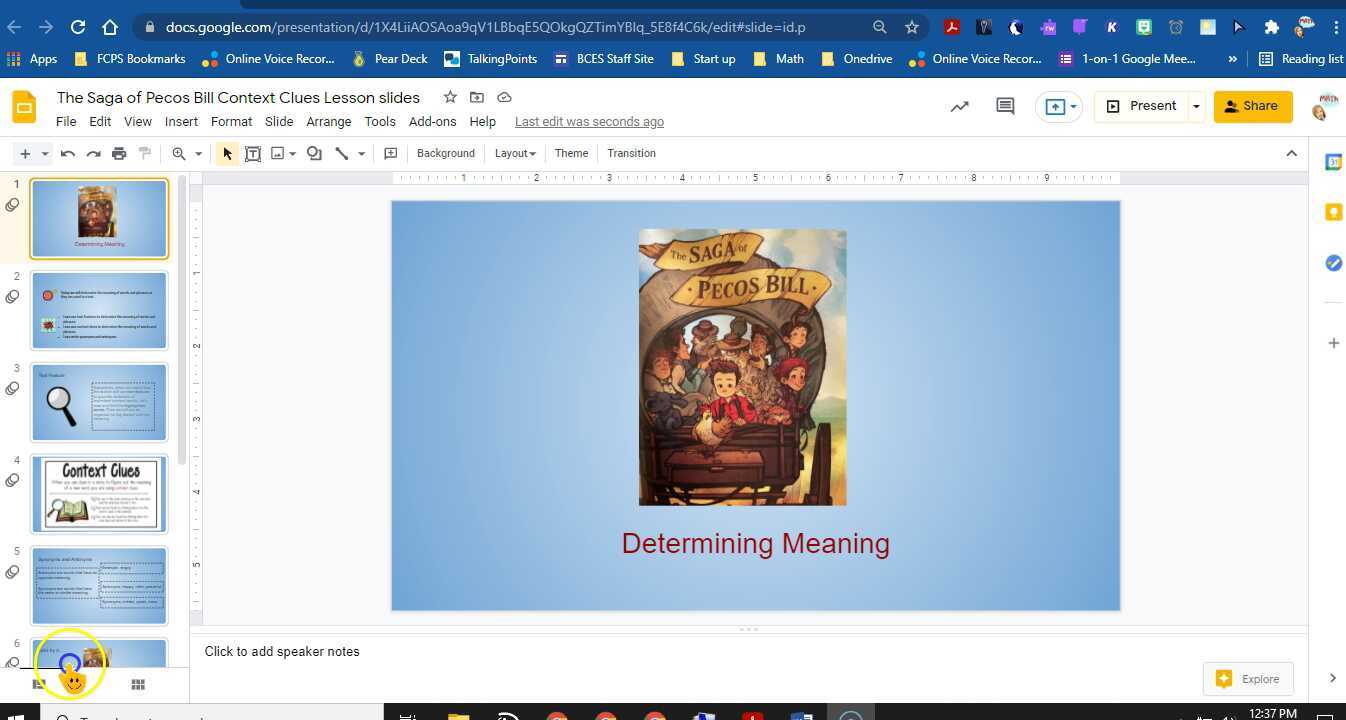Viewport: 1346px width, 720px height.
Task: Open the Zoom dropdown arrow
Action: tap(197, 153)
